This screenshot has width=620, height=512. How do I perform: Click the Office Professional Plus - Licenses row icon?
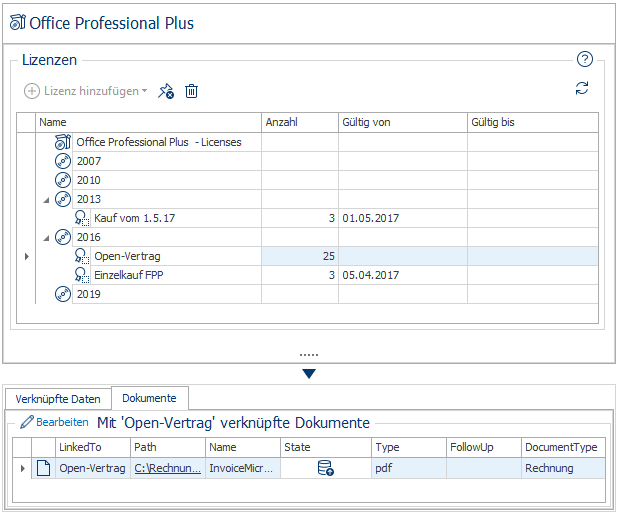[x=63, y=142]
